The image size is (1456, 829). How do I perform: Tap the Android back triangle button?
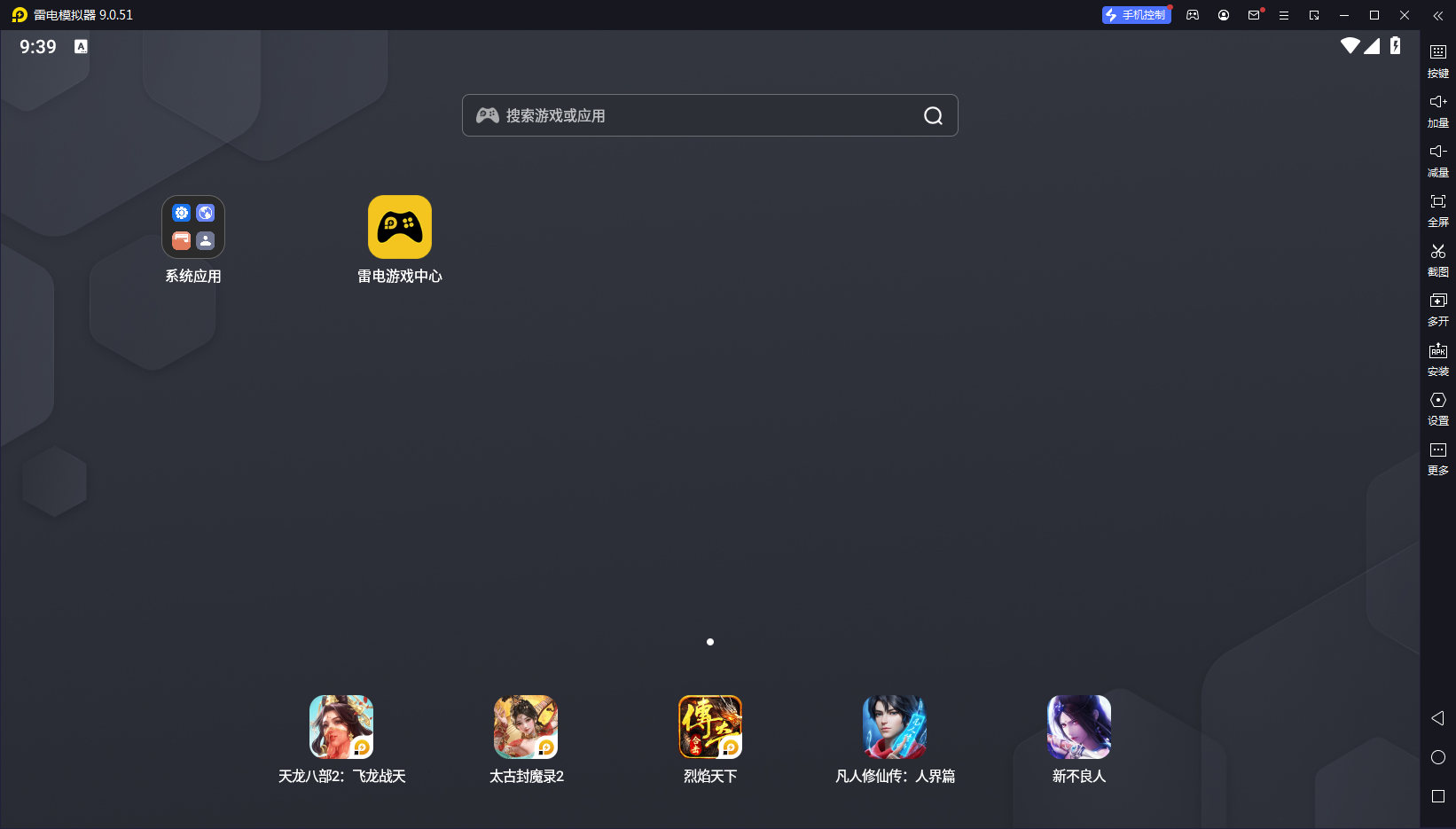pyautogui.click(x=1438, y=718)
